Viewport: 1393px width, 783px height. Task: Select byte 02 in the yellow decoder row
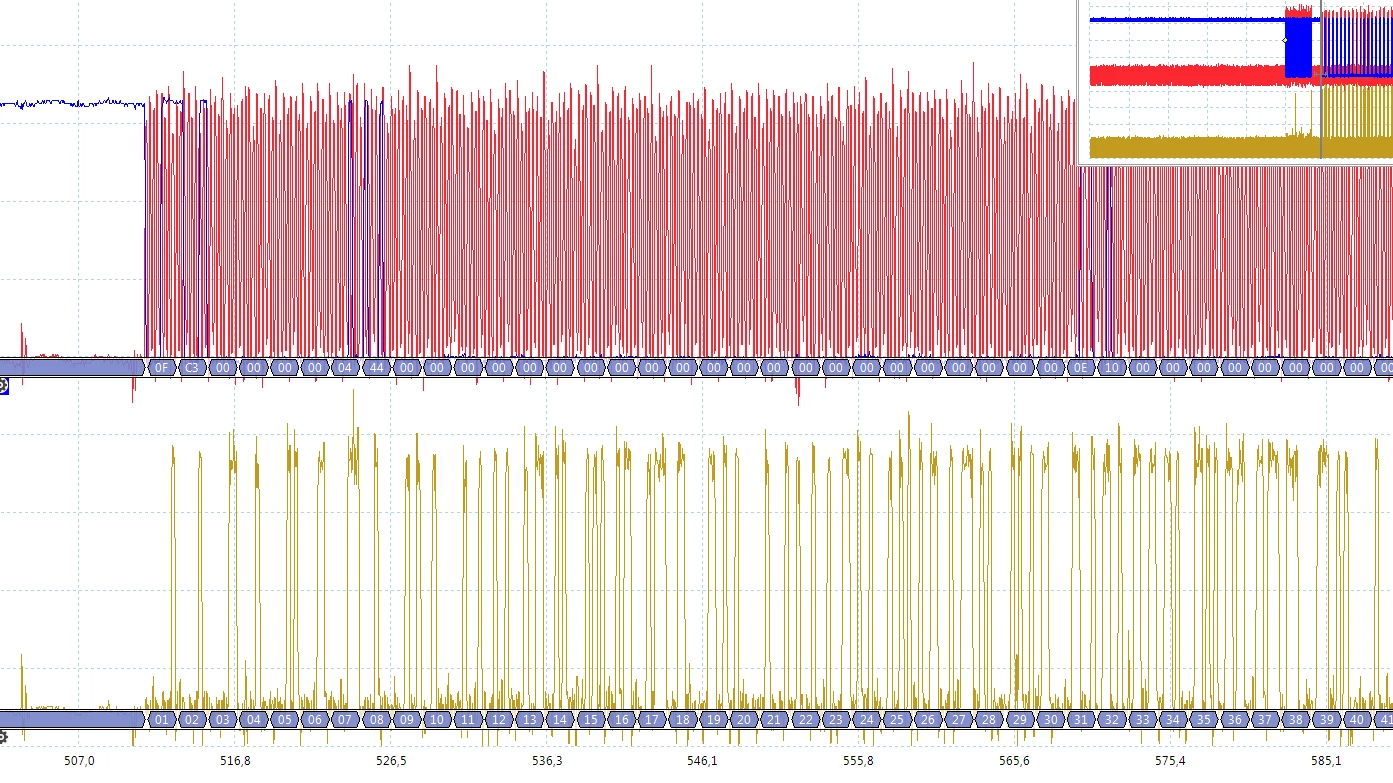(192, 719)
